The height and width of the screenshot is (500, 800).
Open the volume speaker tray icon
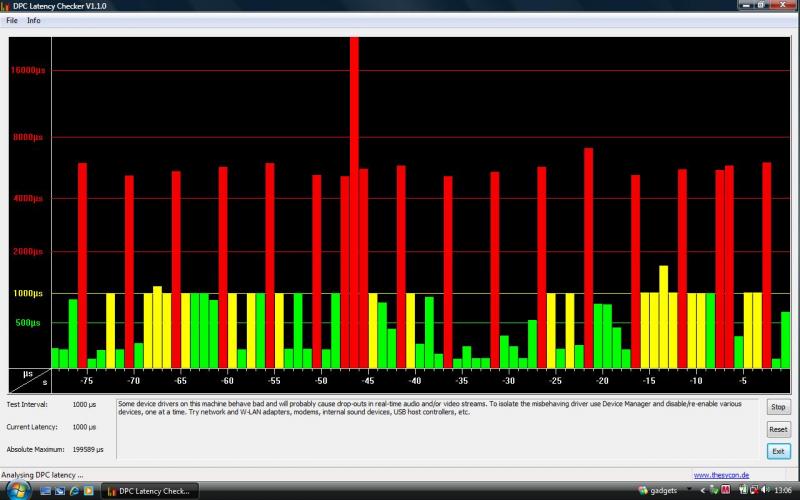coord(762,491)
